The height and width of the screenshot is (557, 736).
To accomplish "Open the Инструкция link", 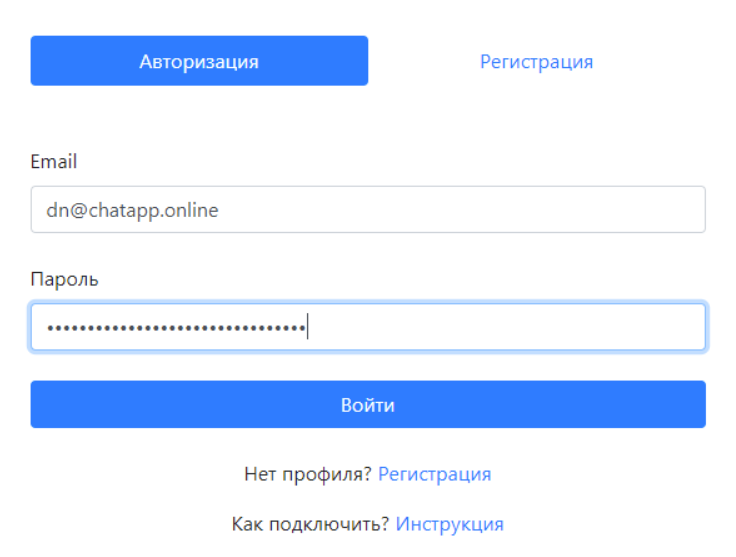I will [449, 524].
